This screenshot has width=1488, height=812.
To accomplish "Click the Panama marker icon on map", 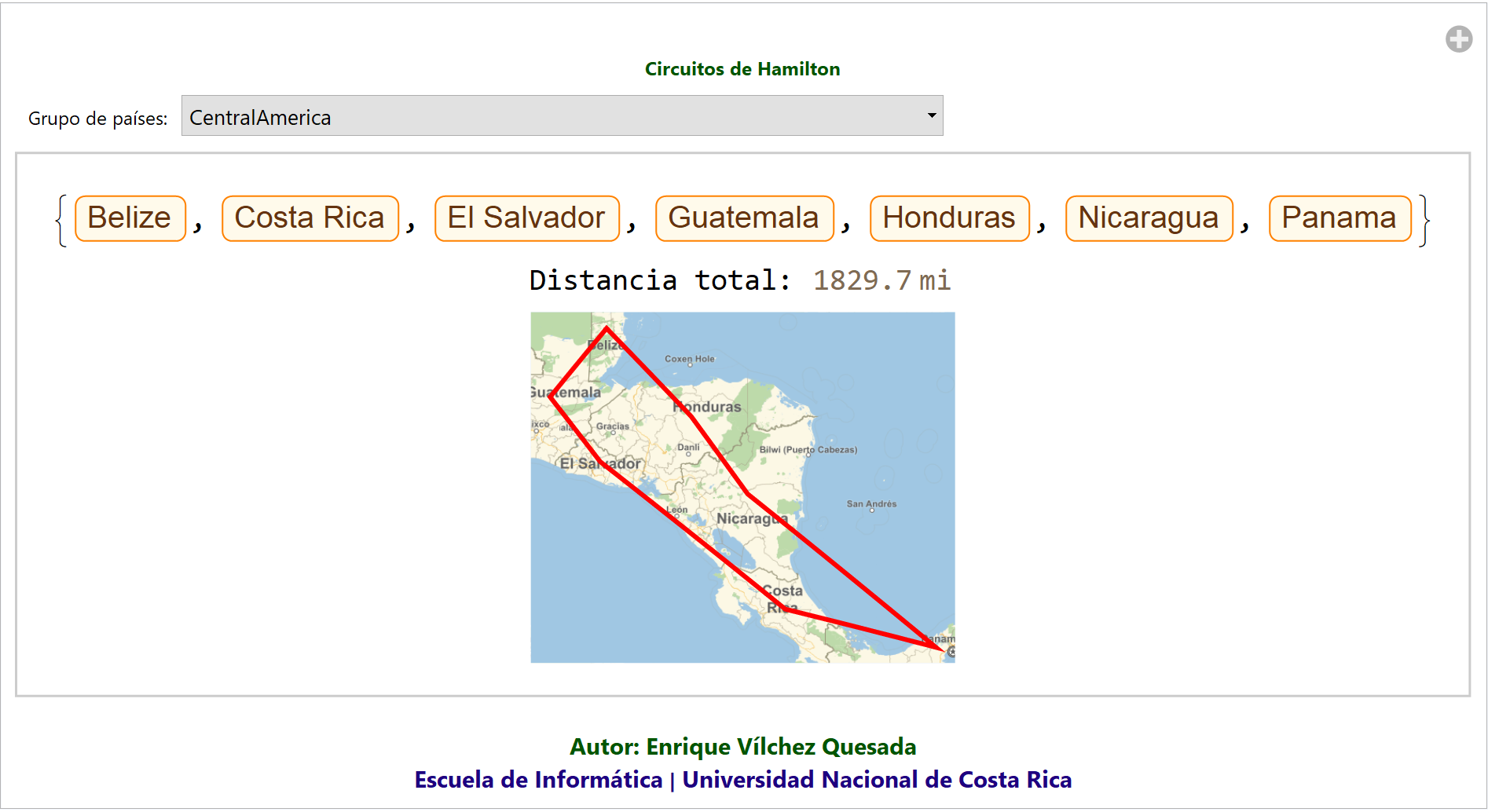I will tap(951, 651).
